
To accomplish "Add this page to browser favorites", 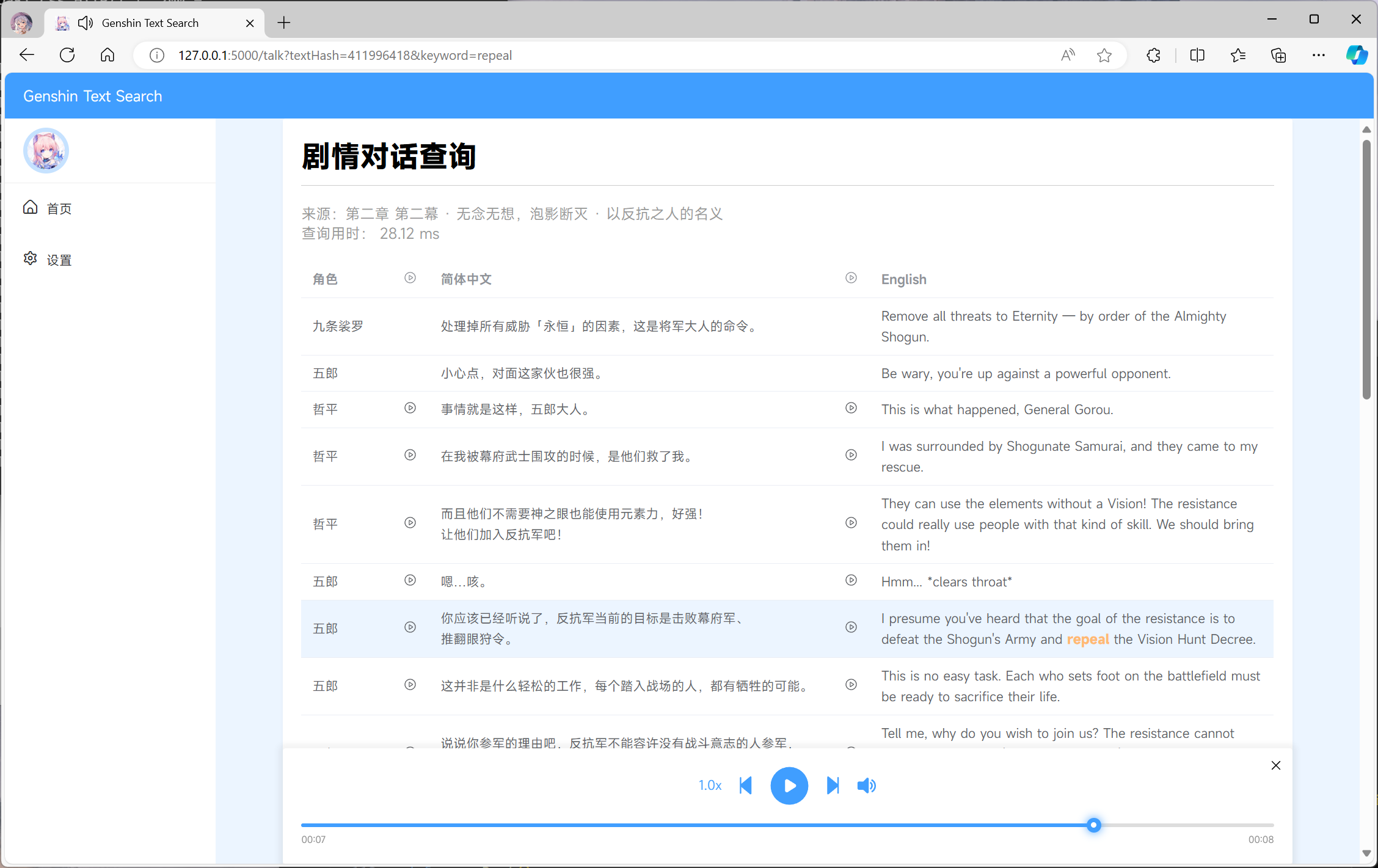I will click(x=1104, y=56).
